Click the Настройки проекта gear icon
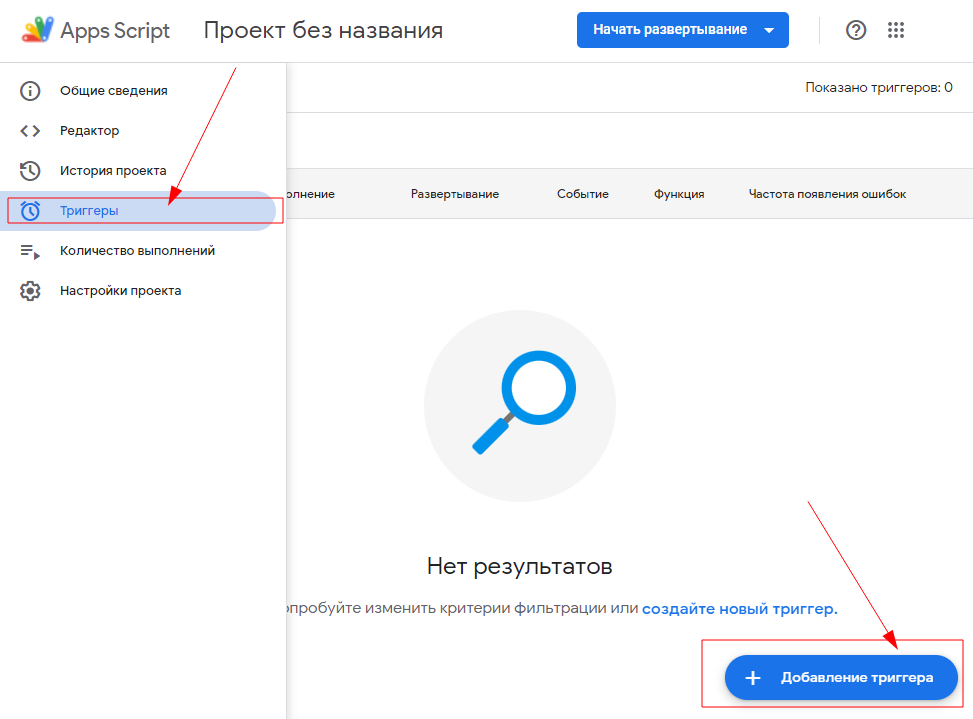The width and height of the screenshot is (973, 719). (30, 290)
